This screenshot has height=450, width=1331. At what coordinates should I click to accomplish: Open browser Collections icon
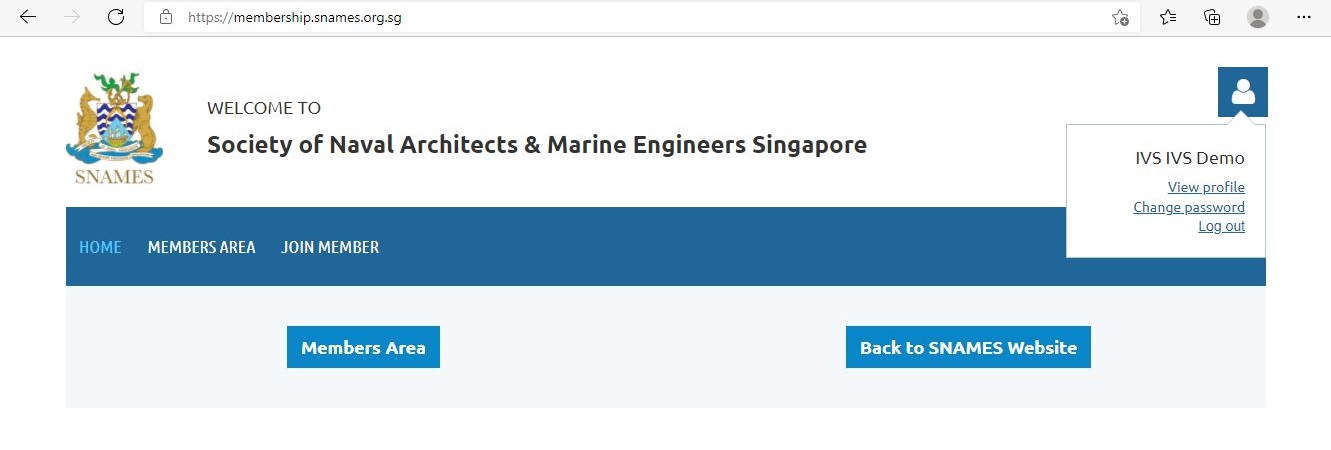(1212, 17)
